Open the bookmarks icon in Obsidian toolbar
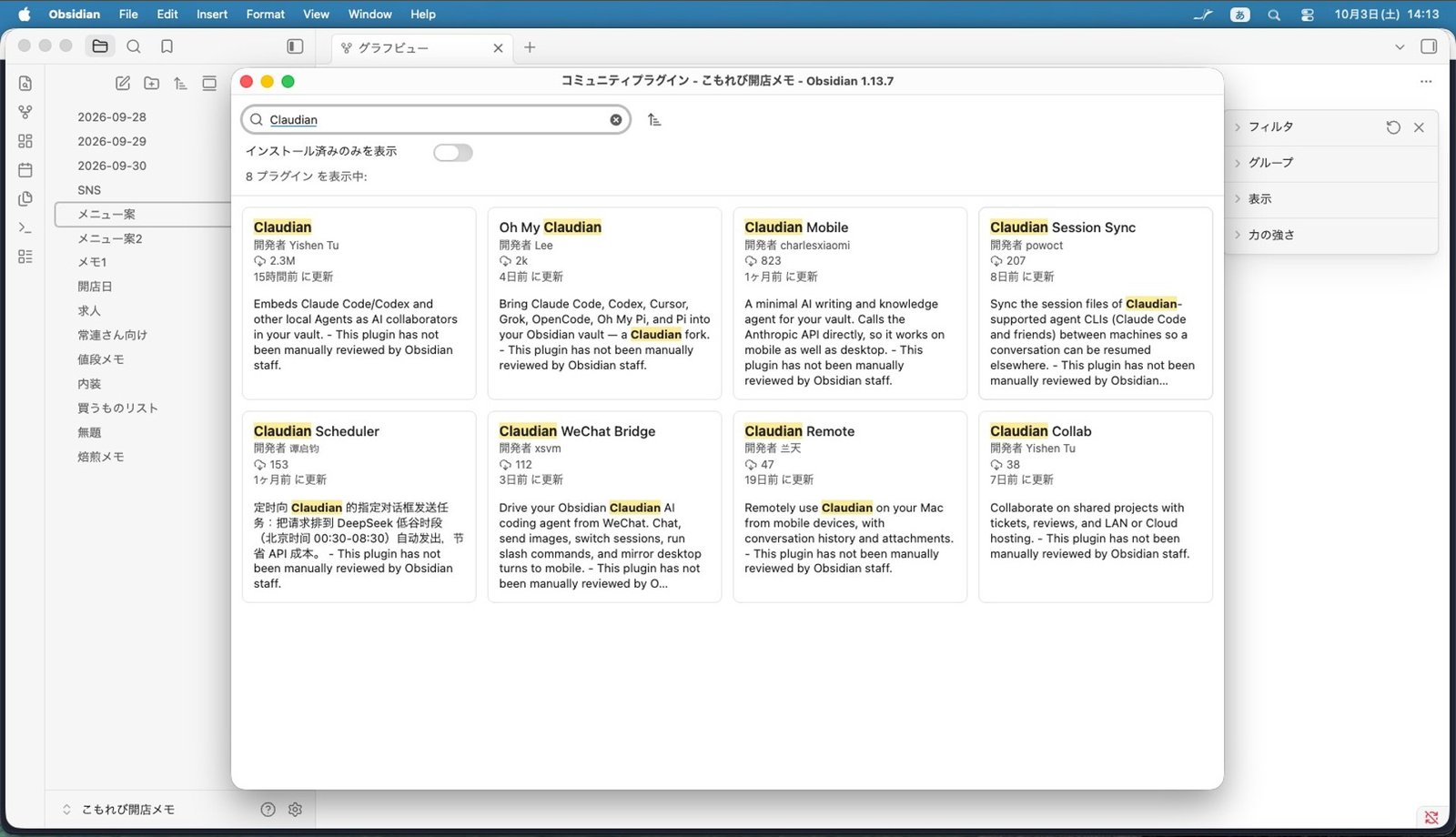Screen dimensions: 1456x837 [x=167, y=46]
